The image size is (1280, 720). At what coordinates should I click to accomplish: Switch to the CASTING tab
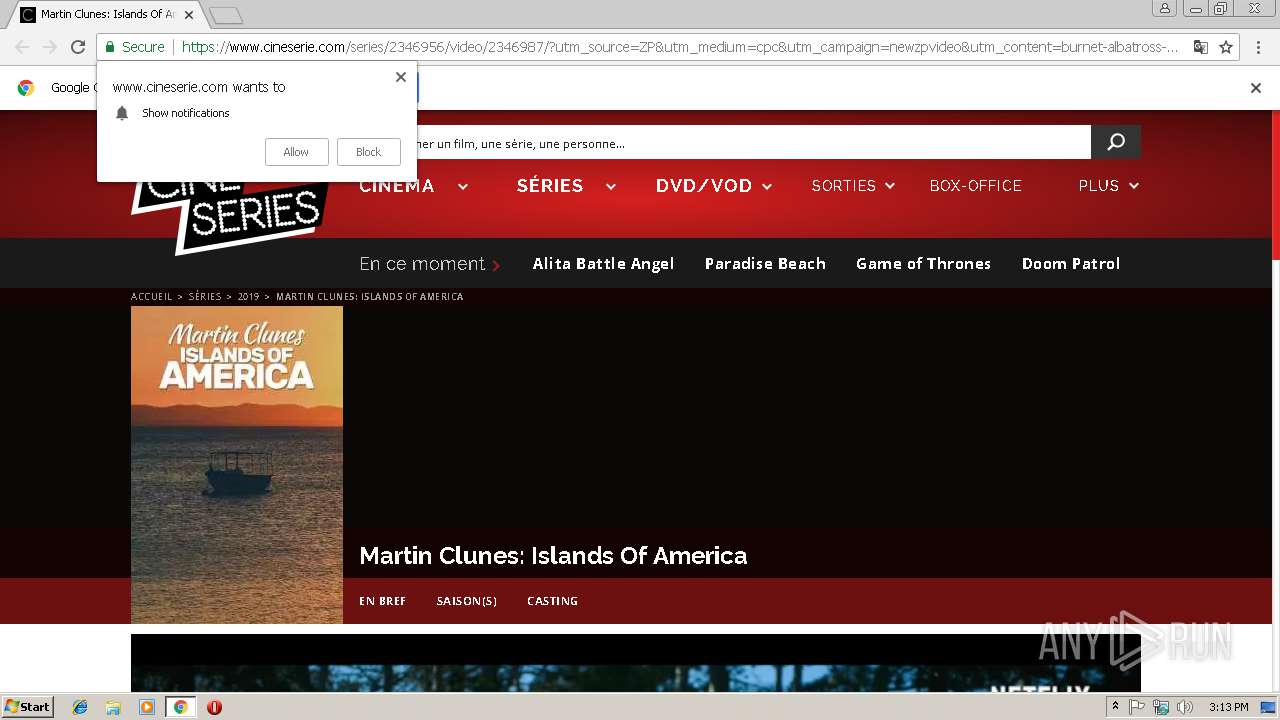click(552, 601)
